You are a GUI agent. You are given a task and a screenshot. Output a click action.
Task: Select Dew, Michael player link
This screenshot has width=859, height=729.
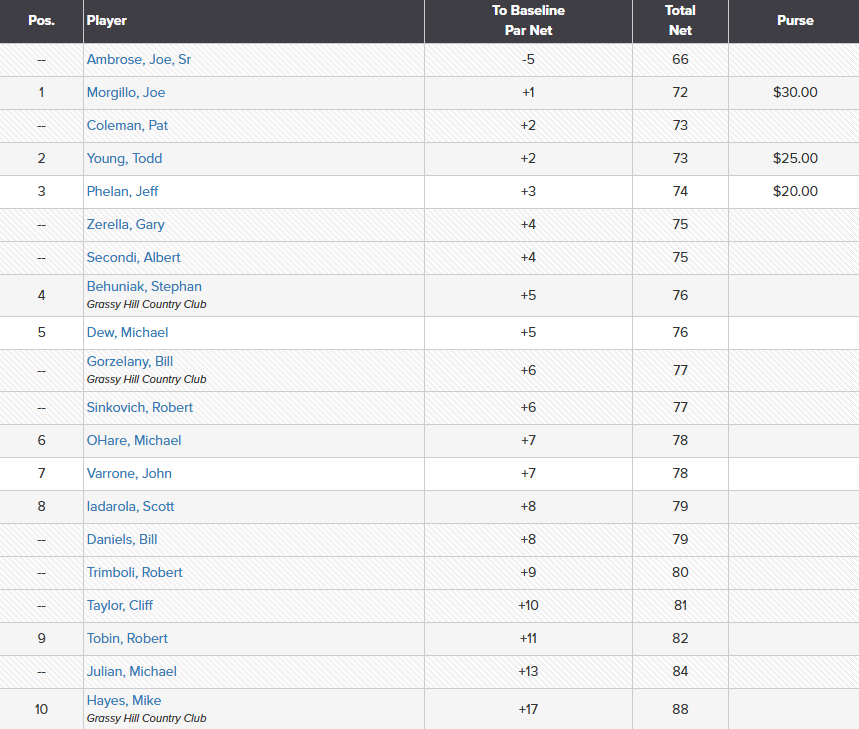point(127,332)
